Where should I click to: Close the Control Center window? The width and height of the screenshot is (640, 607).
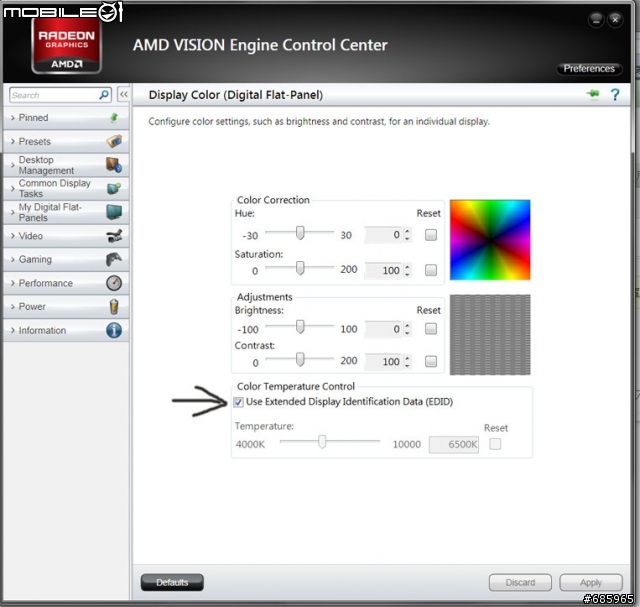(x=615, y=19)
